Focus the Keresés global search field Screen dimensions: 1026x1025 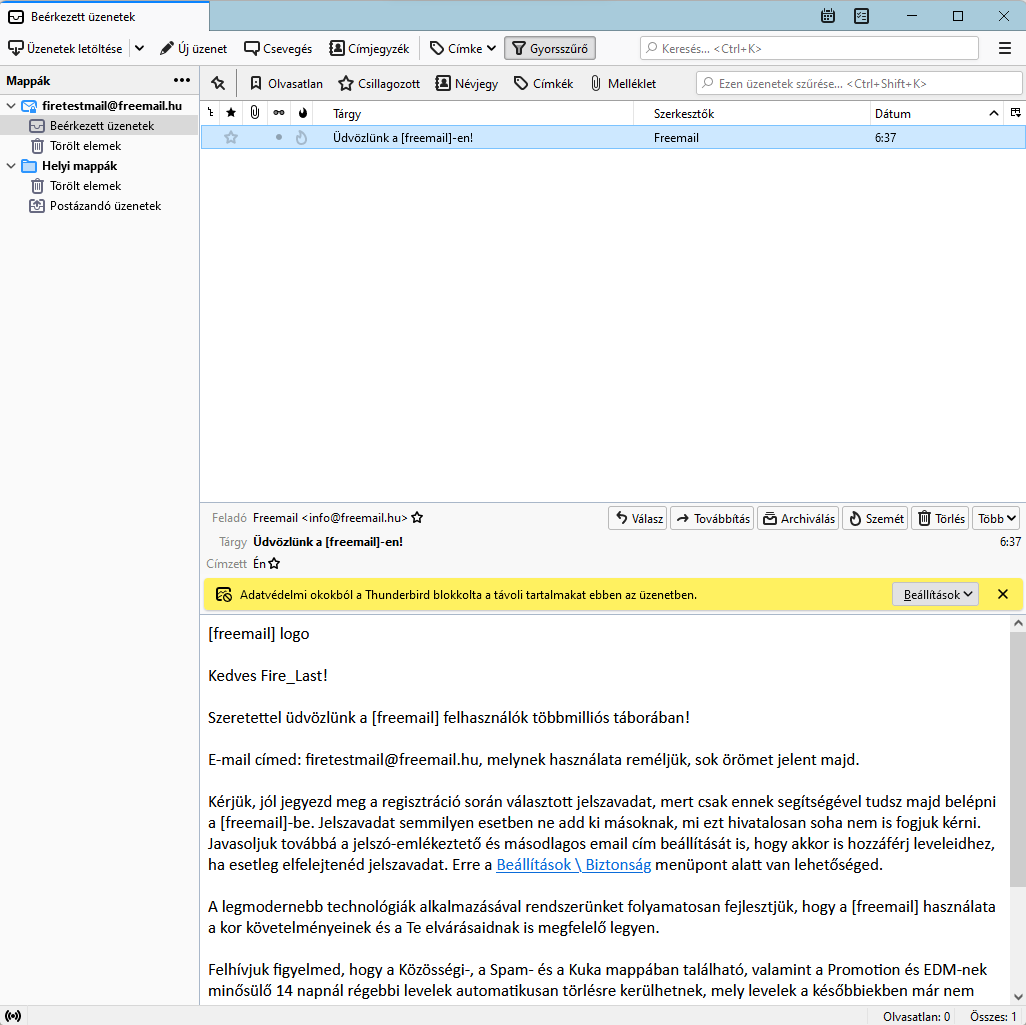pos(809,48)
